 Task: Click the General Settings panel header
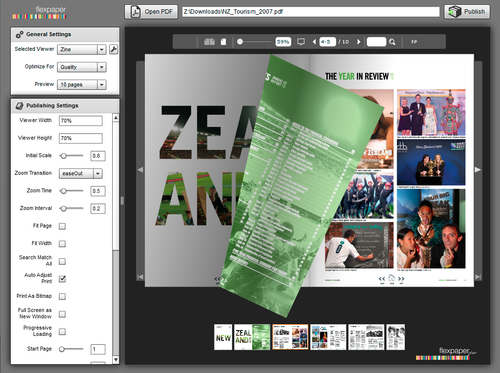pyautogui.click(x=65, y=34)
